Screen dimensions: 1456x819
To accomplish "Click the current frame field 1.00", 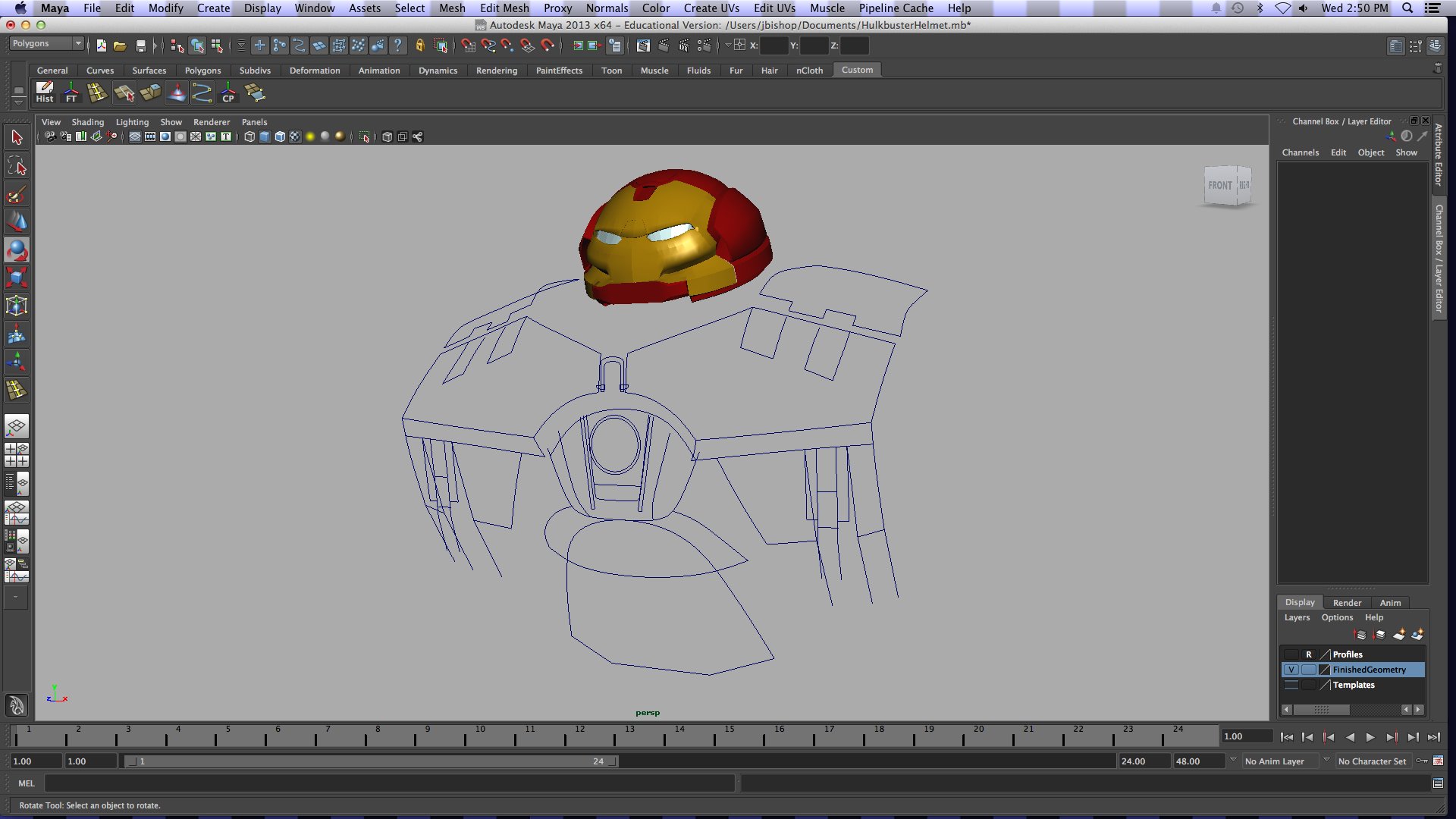I will (1247, 736).
